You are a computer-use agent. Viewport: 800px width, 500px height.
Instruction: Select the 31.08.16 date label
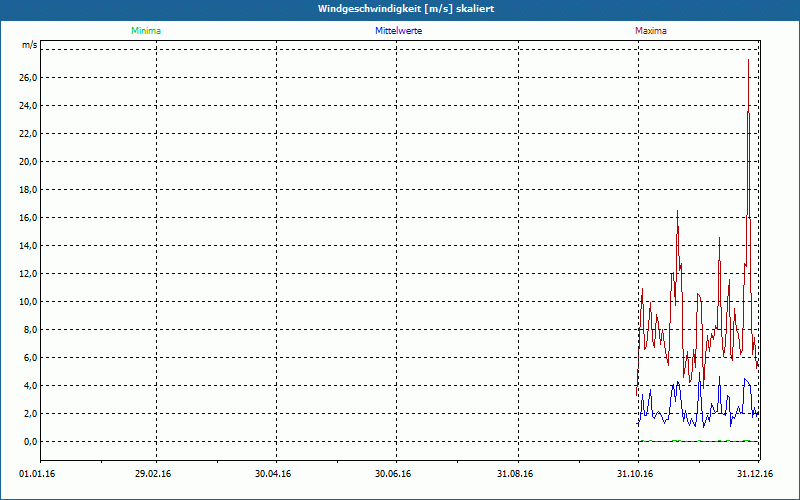(514, 473)
